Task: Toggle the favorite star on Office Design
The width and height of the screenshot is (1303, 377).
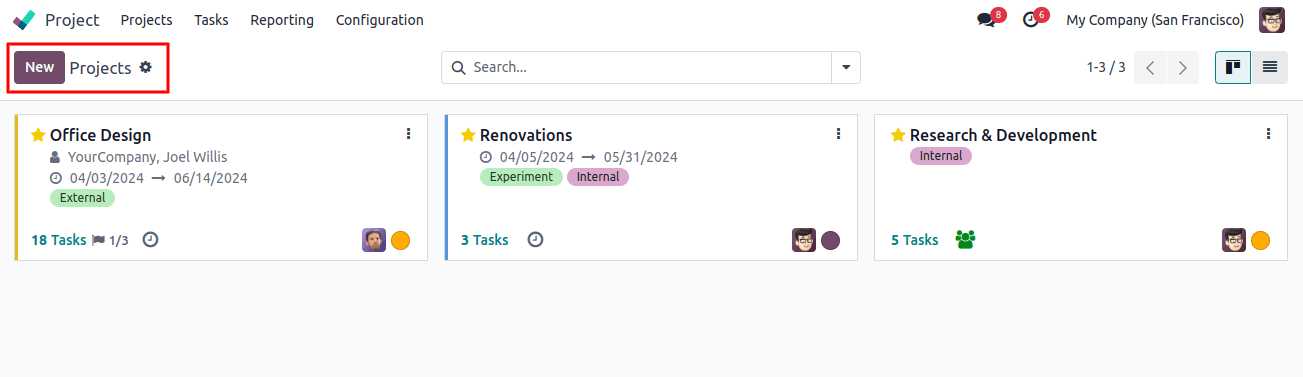Action: point(38,135)
